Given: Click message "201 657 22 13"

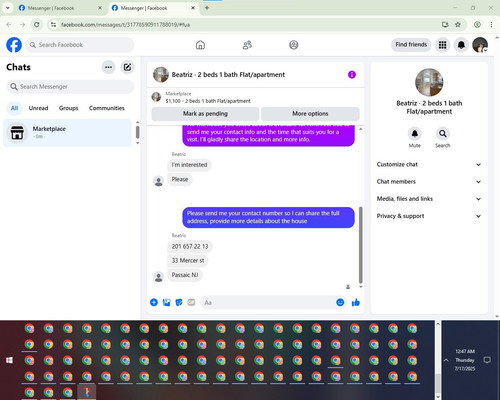Looking at the screenshot, I should (190, 246).
